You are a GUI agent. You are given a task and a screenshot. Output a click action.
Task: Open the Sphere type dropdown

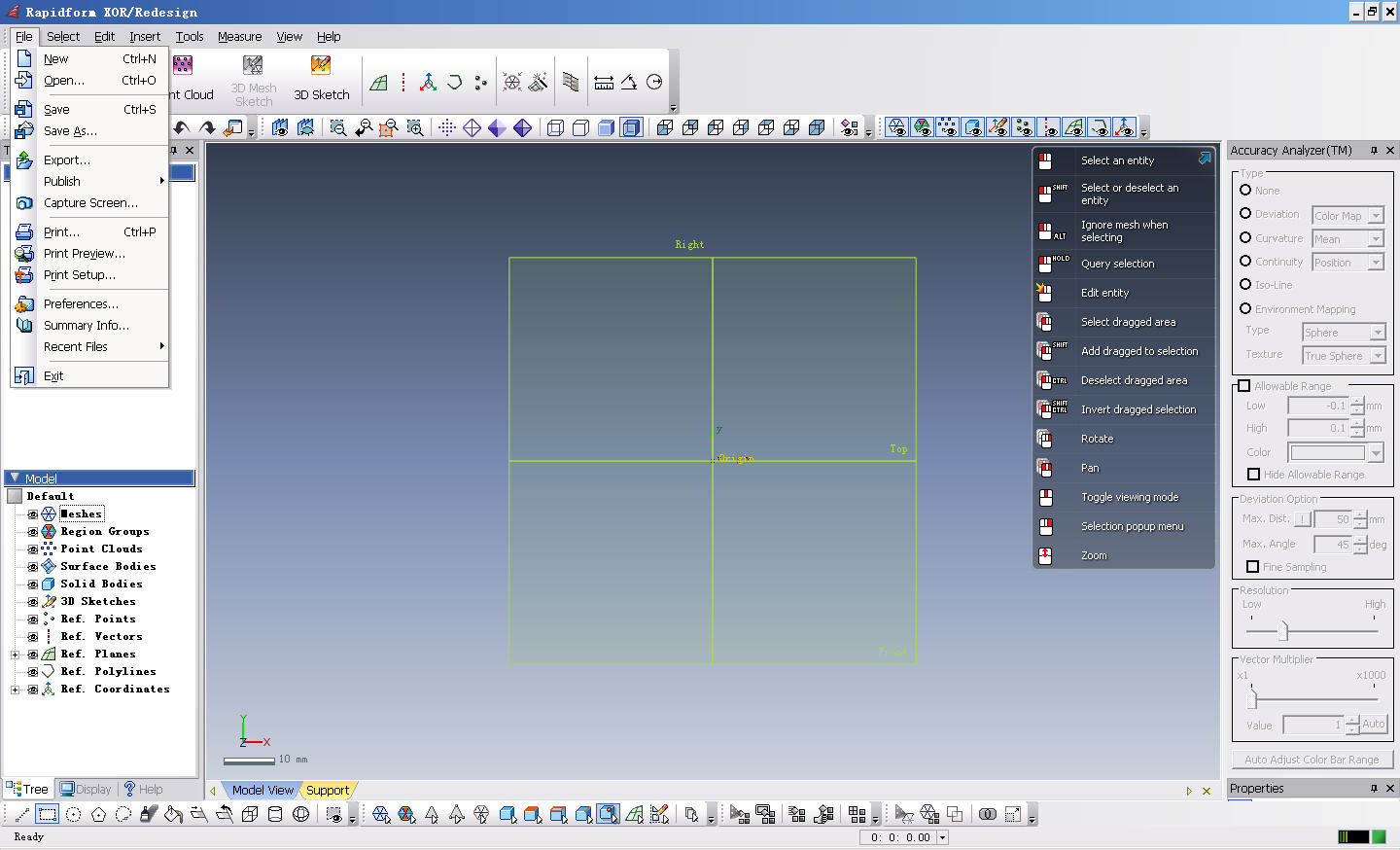click(1378, 333)
